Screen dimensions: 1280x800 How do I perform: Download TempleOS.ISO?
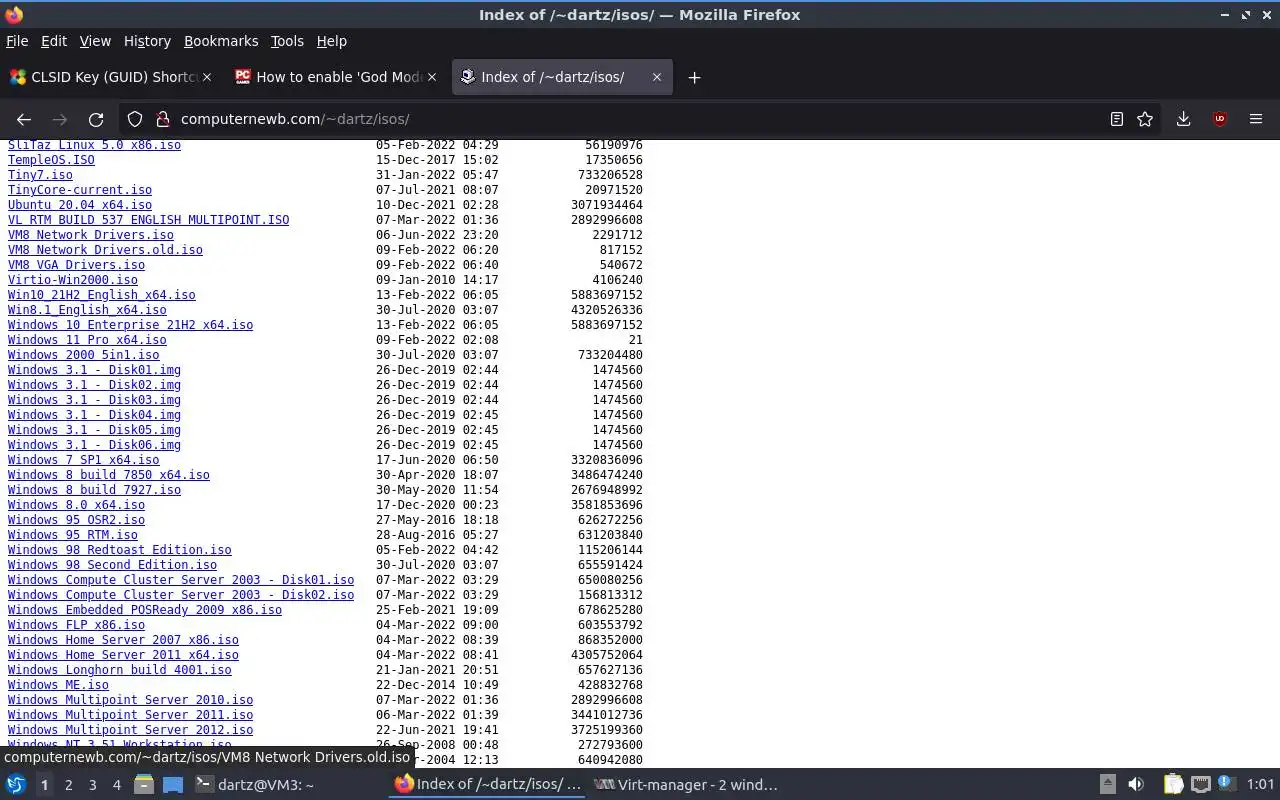tap(51, 160)
